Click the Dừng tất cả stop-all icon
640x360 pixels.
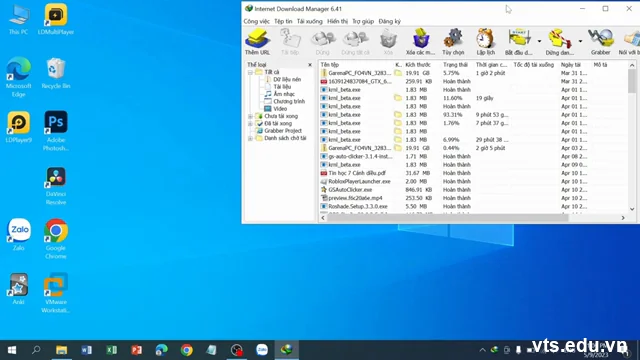tap(355, 42)
